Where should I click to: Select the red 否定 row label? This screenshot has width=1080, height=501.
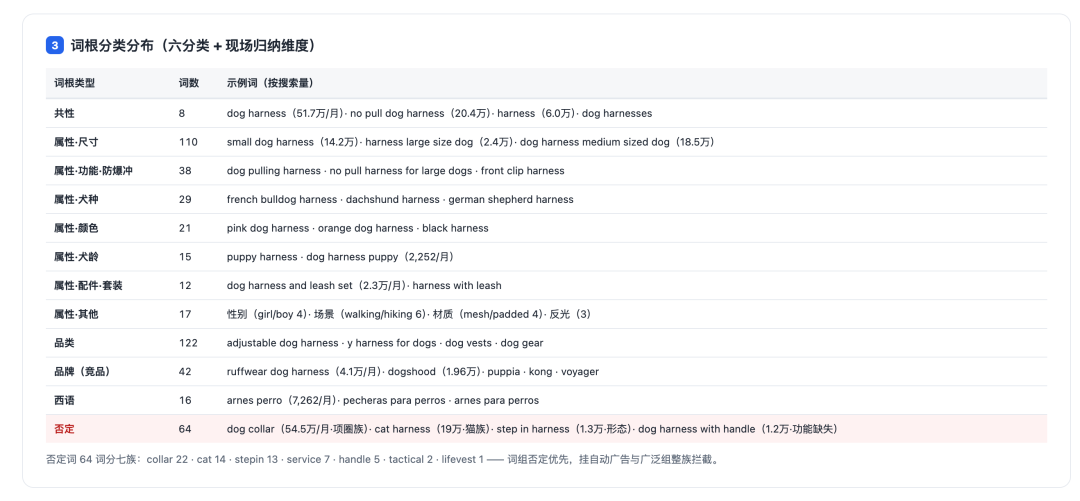pyautogui.click(x=64, y=429)
